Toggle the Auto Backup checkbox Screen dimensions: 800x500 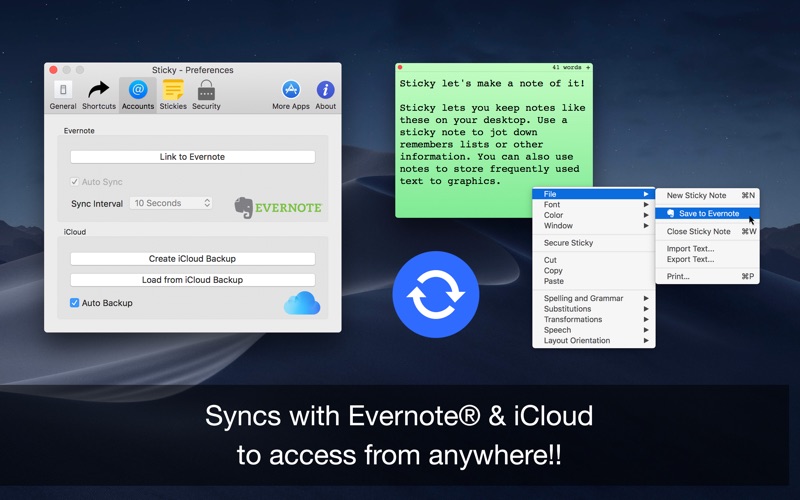(x=74, y=303)
